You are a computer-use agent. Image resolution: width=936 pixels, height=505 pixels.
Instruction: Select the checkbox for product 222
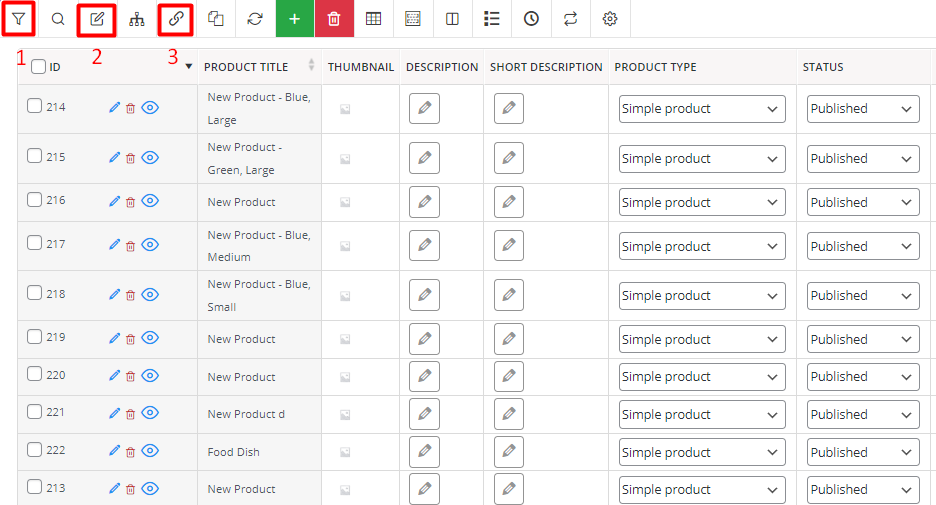coord(35,449)
